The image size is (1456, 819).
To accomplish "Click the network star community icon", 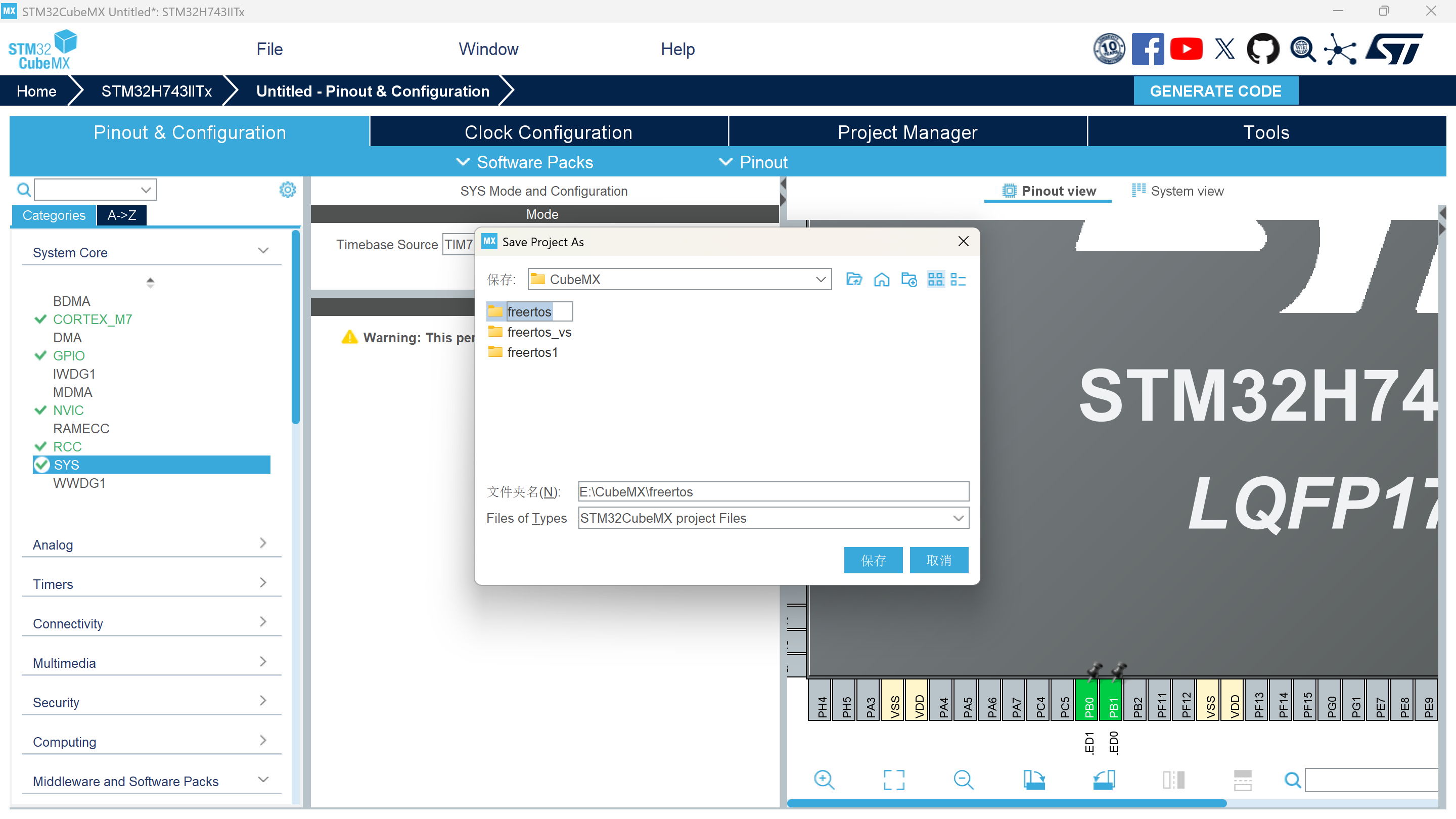I will tap(1340, 49).
